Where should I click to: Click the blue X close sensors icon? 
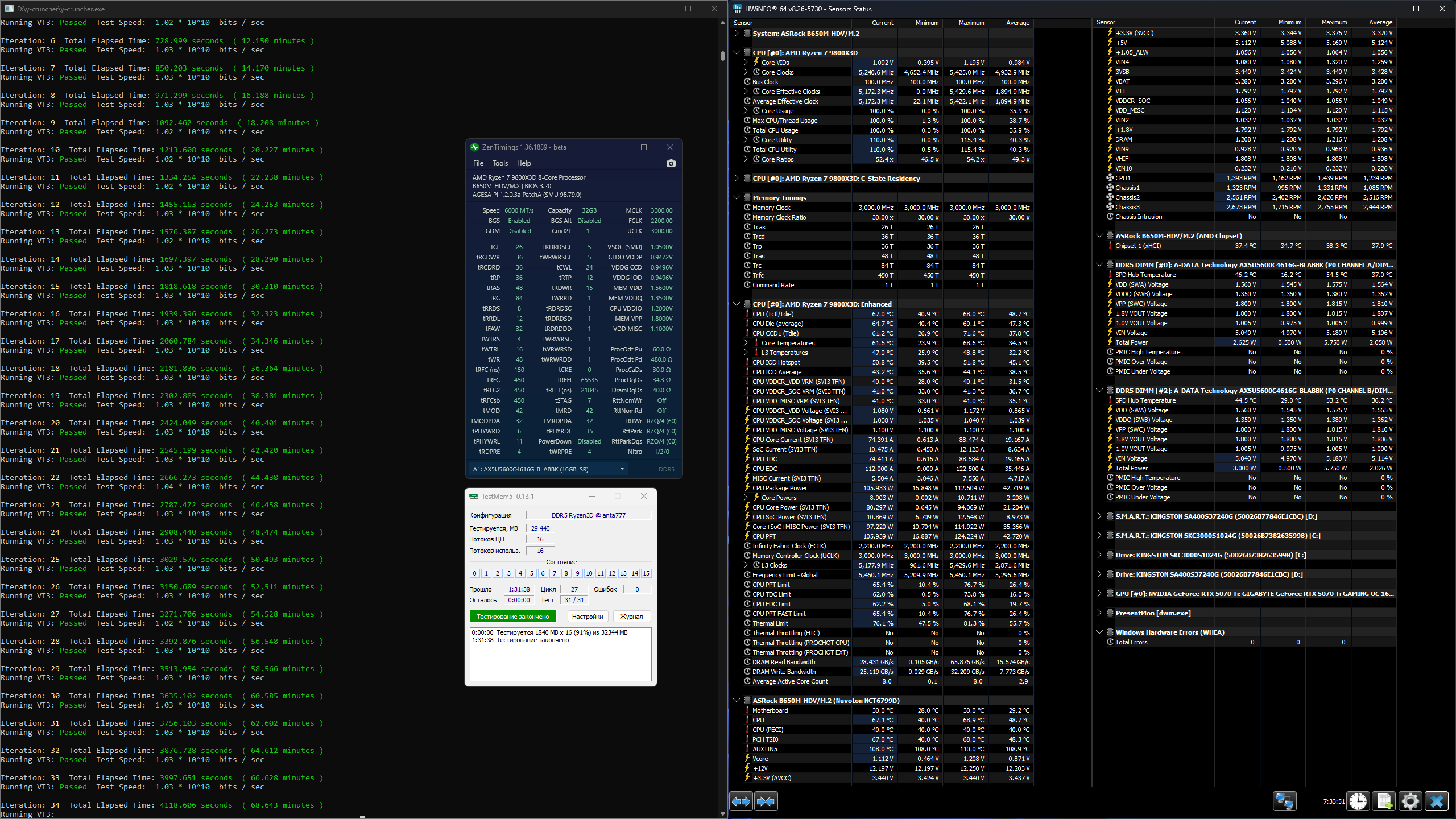point(1437,801)
